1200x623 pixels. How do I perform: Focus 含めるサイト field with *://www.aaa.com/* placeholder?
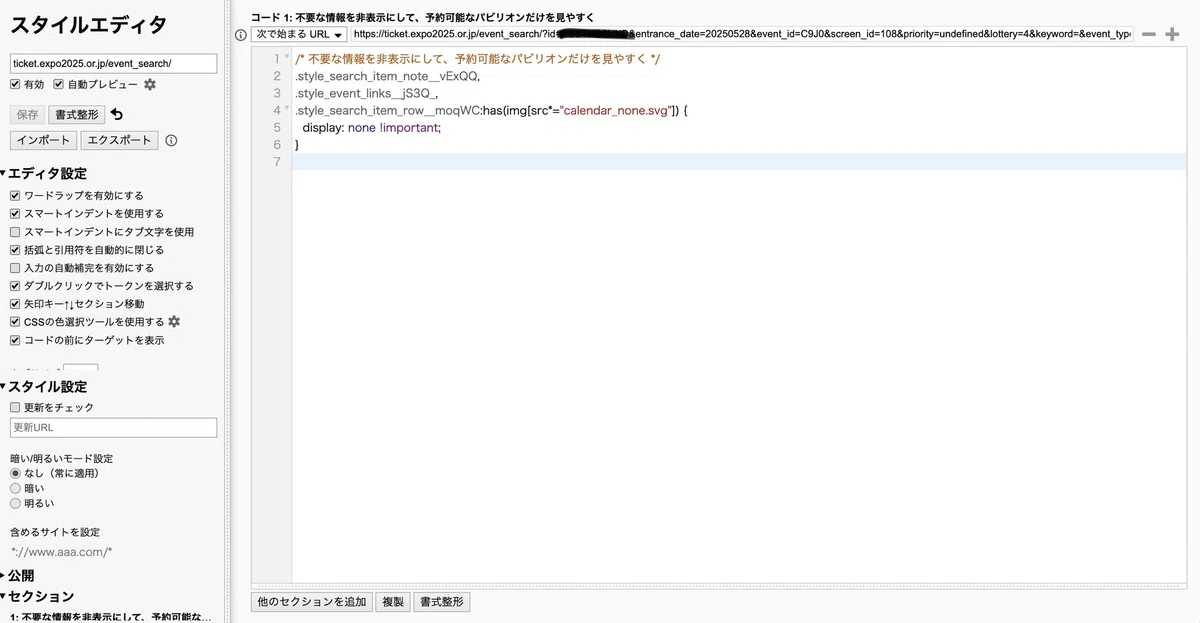[x=113, y=552]
